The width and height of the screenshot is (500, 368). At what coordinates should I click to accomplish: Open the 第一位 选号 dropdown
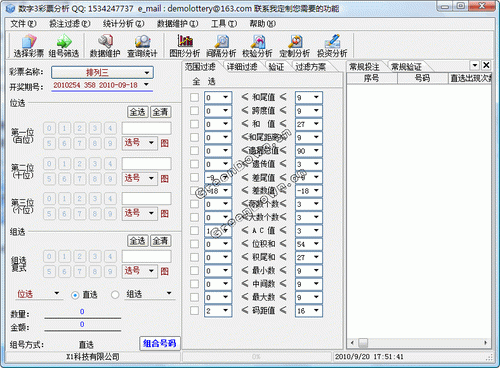140,143
